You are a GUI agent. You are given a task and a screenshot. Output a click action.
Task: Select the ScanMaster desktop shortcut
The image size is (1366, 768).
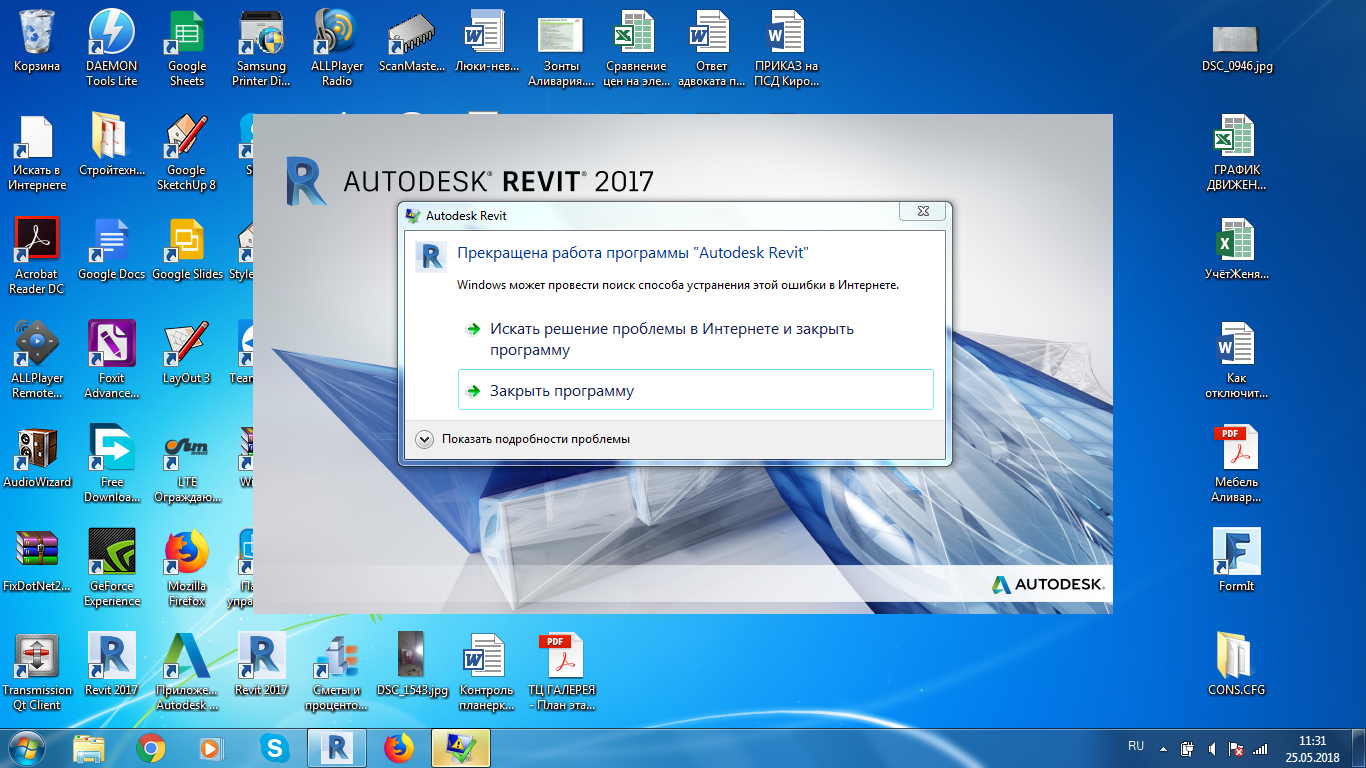point(412,41)
